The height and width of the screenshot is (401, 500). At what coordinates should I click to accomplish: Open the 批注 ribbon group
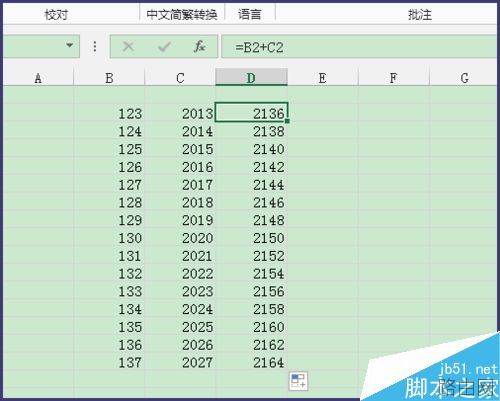coord(420,15)
